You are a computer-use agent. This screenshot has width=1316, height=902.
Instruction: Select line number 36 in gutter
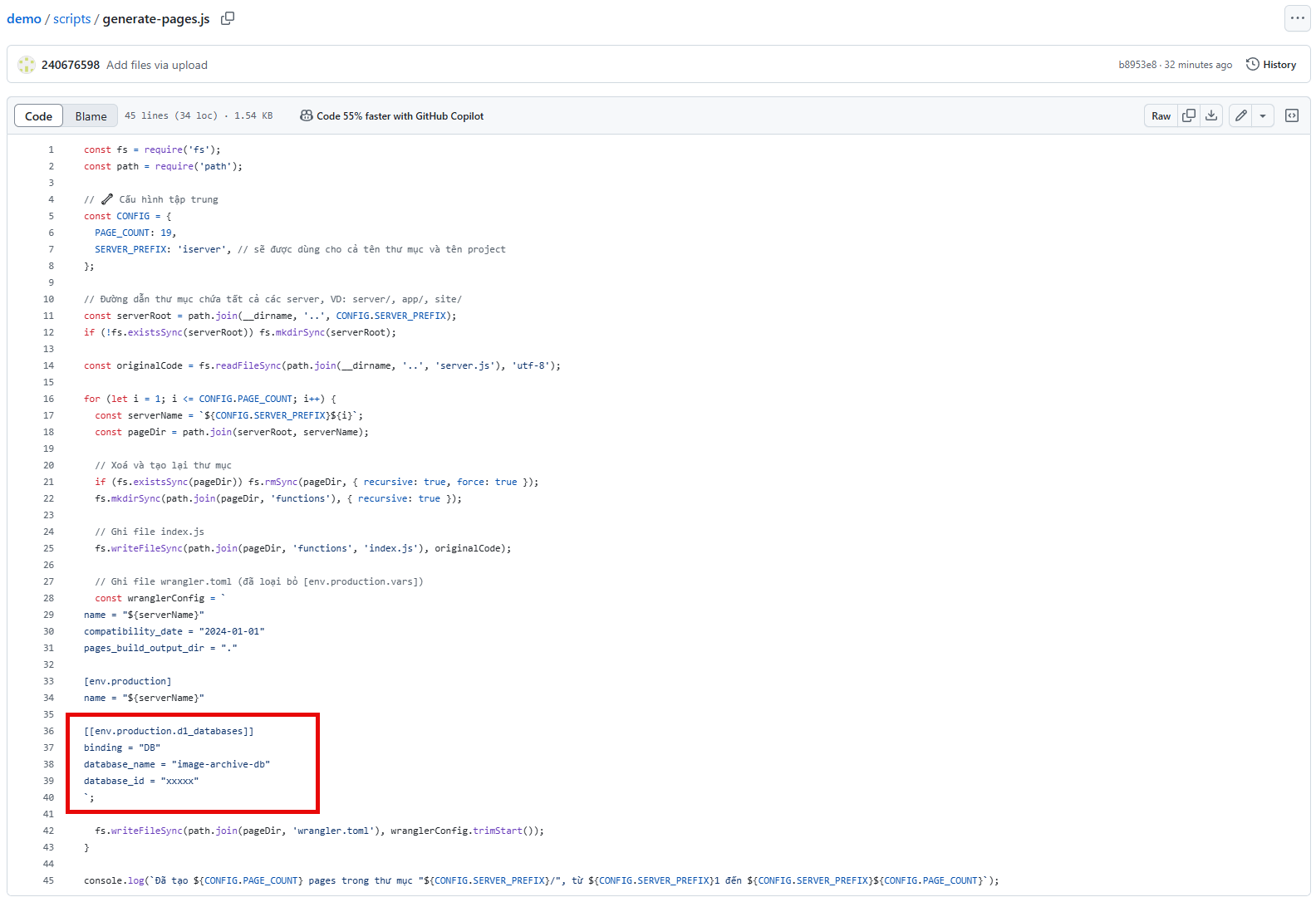pyautogui.click(x=48, y=731)
